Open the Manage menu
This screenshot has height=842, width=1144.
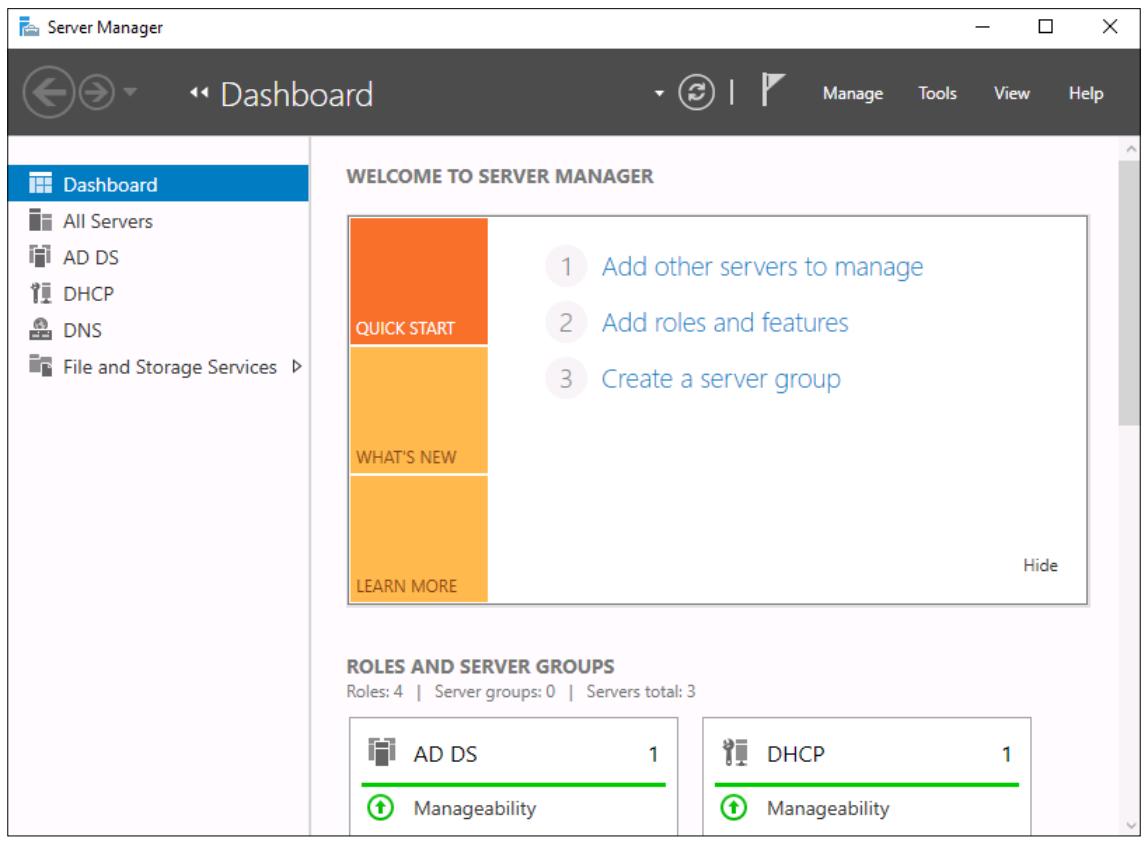(x=852, y=93)
